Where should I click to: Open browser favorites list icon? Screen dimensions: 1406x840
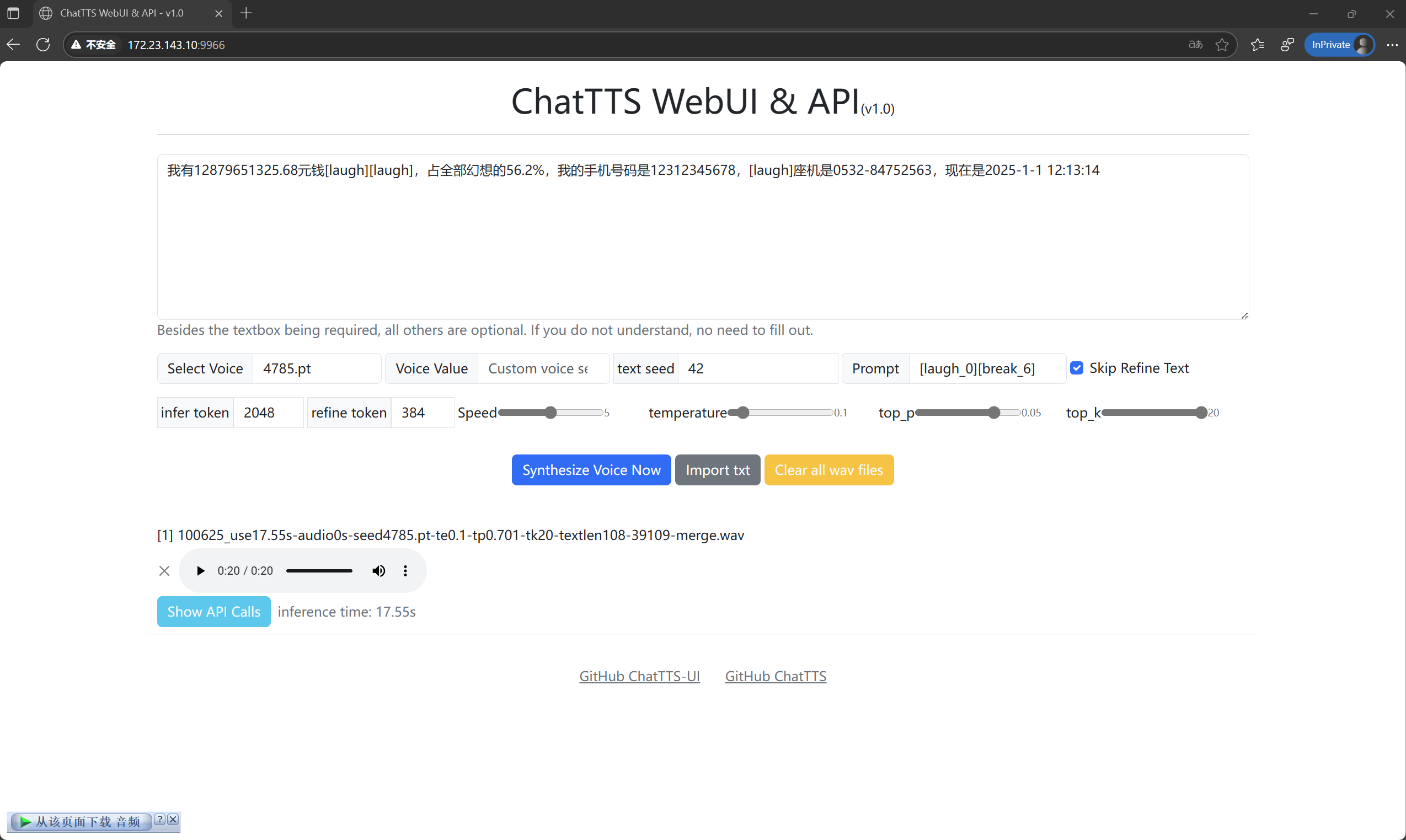point(1257,45)
